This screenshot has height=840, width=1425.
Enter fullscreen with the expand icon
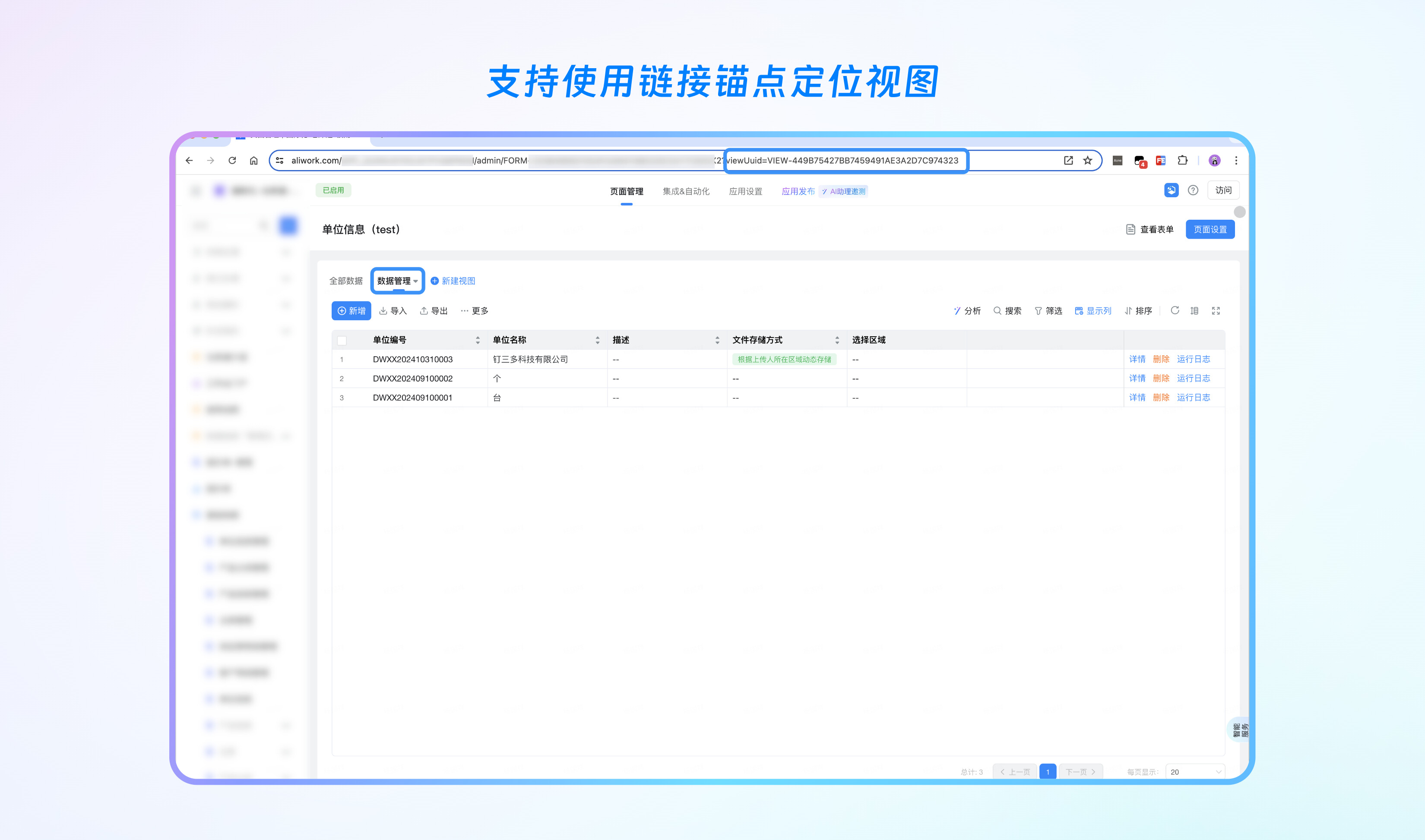(1216, 311)
